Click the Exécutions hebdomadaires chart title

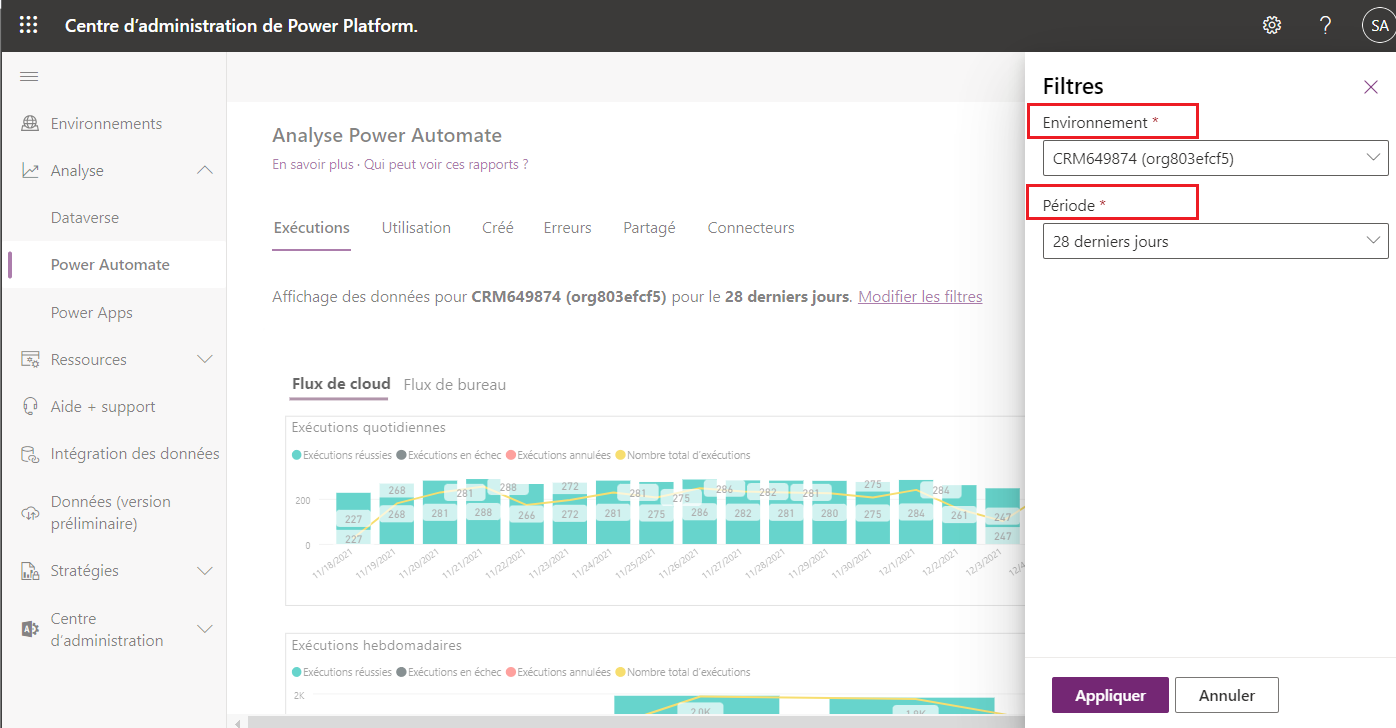point(377,646)
